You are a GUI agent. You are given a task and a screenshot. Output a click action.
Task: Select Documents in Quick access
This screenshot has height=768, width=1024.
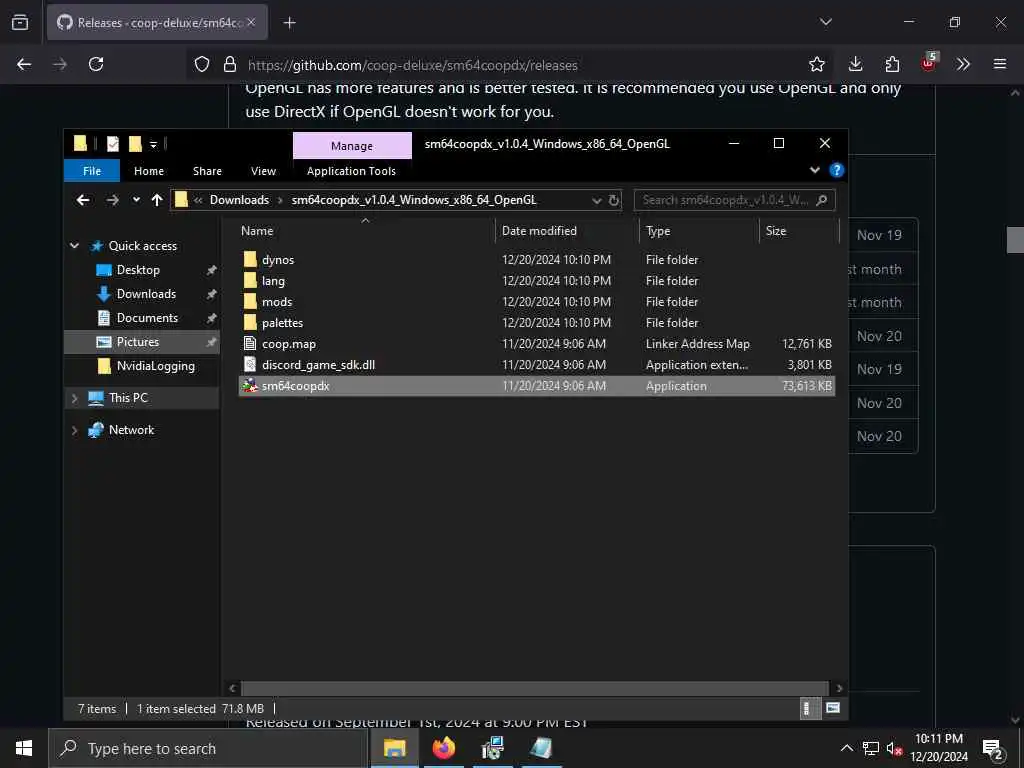pyautogui.click(x=147, y=318)
